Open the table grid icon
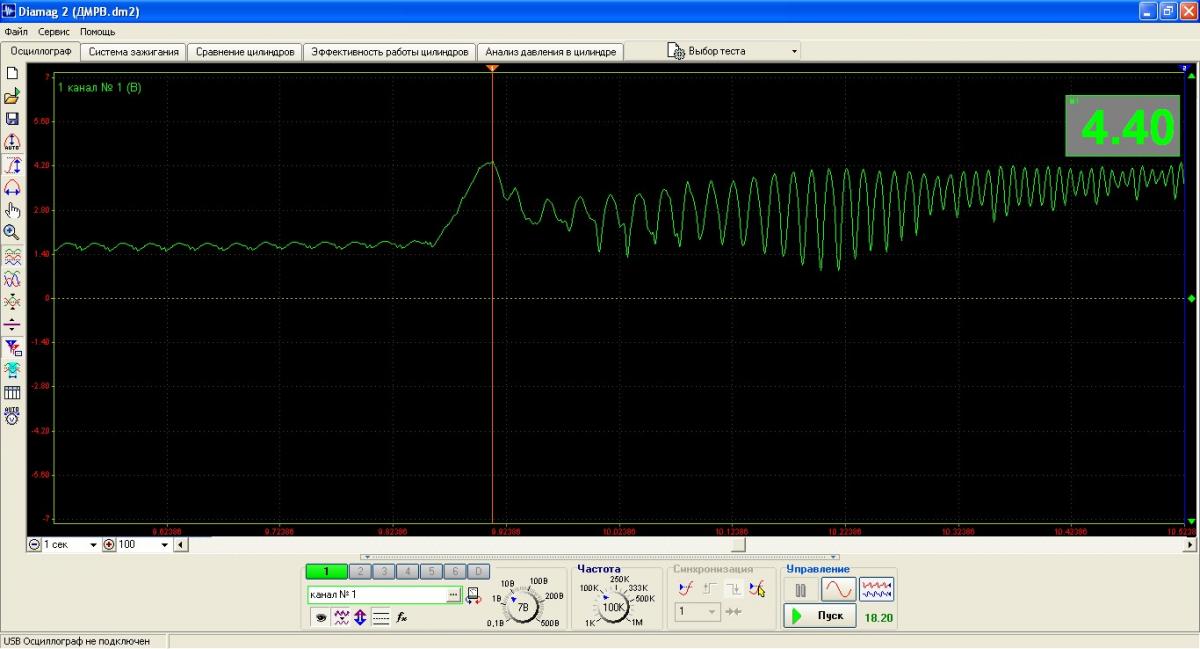1200x649 pixels. (x=12, y=392)
